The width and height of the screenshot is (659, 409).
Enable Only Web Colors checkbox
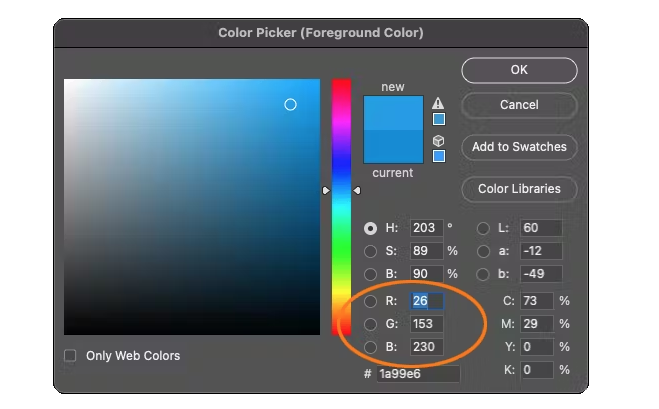70,356
